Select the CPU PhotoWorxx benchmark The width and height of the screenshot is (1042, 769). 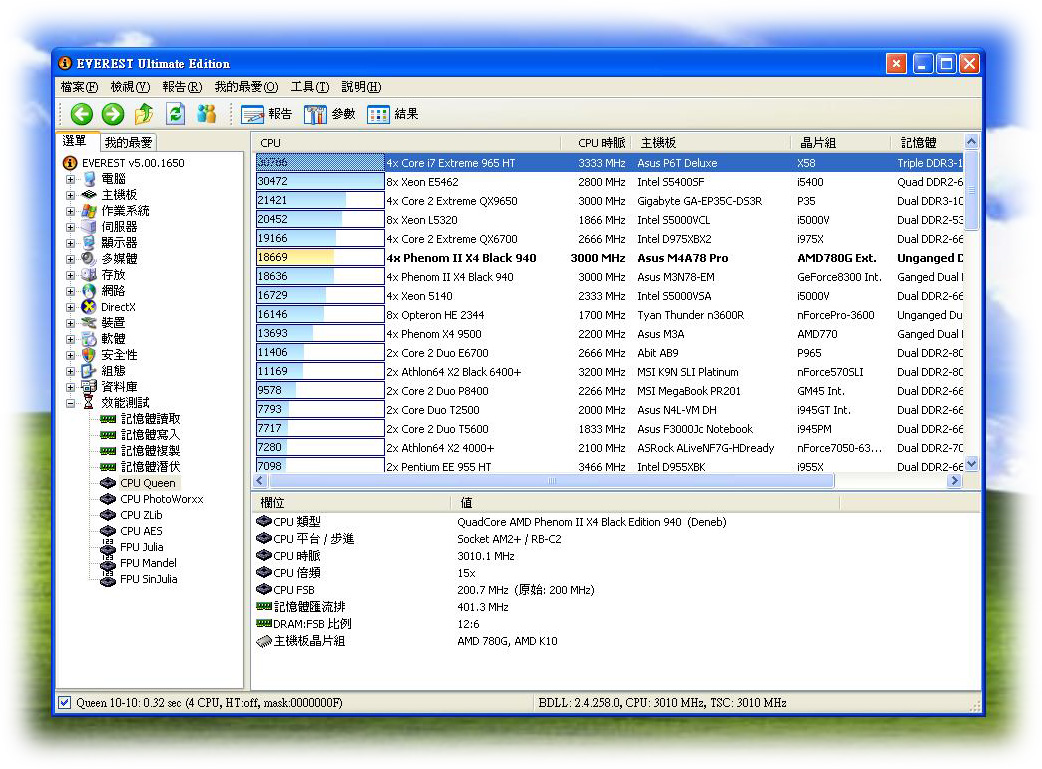(161, 499)
